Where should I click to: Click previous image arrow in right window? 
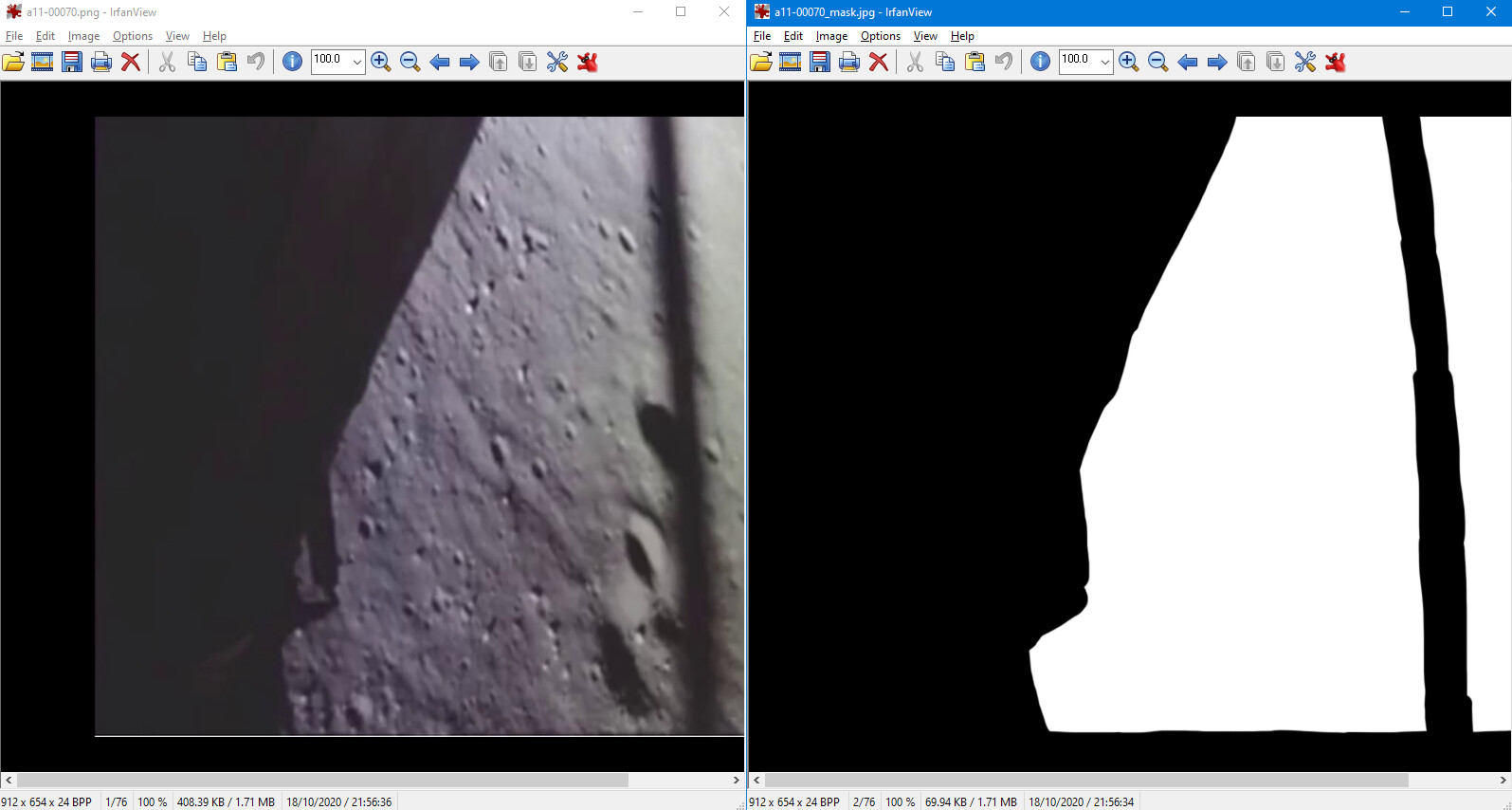pyautogui.click(x=1188, y=62)
